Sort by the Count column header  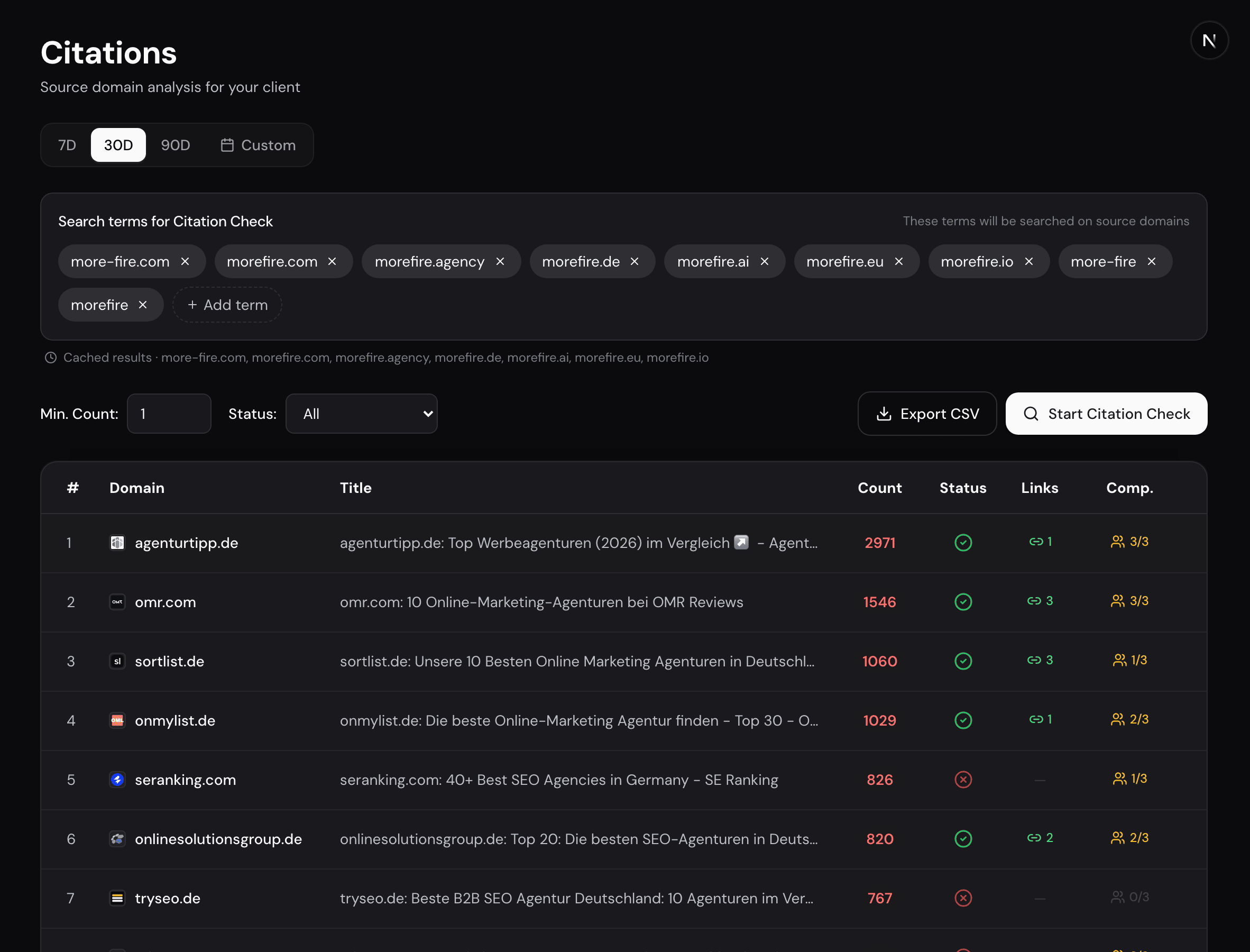[879, 488]
